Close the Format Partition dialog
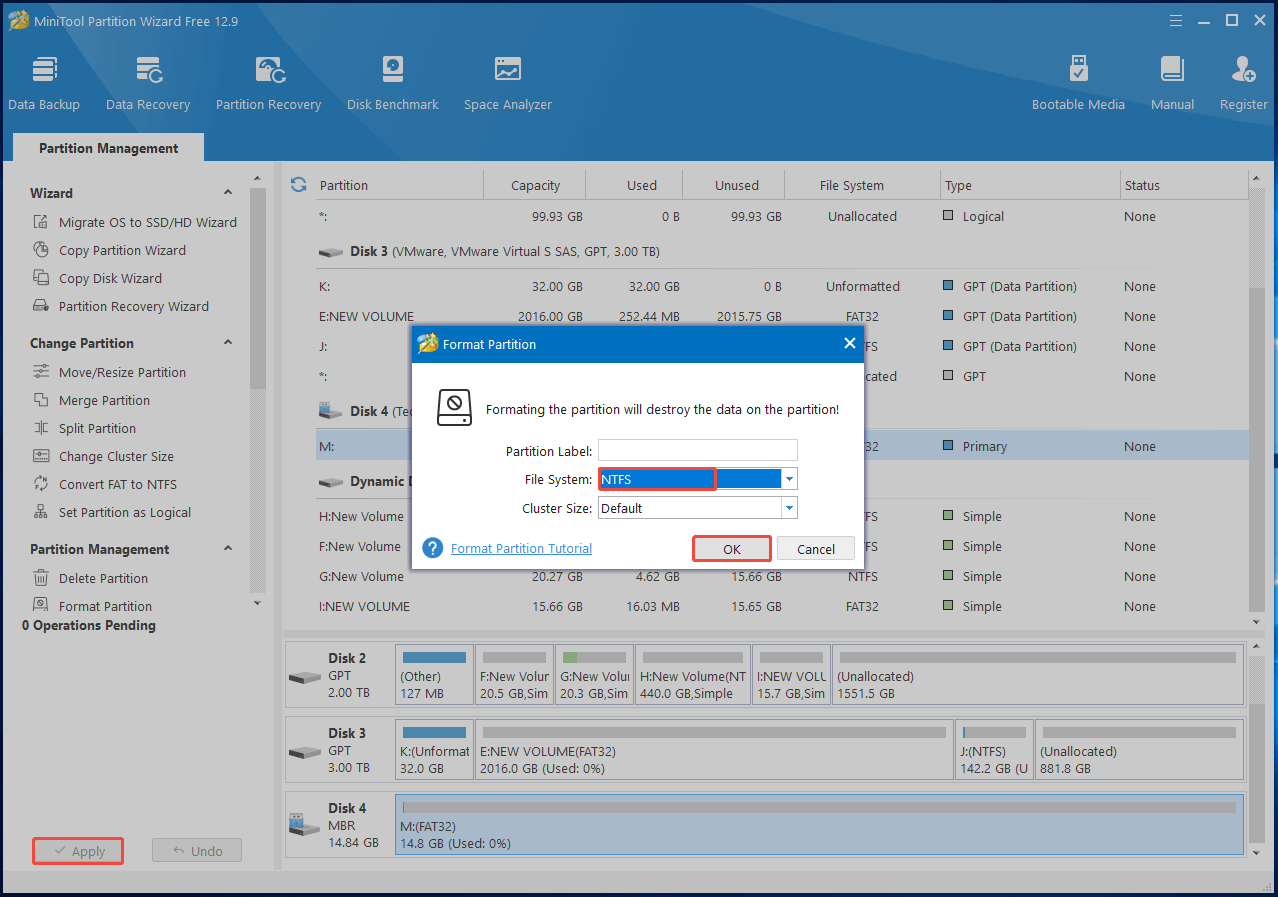This screenshot has height=897, width=1278. tap(849, 343)
